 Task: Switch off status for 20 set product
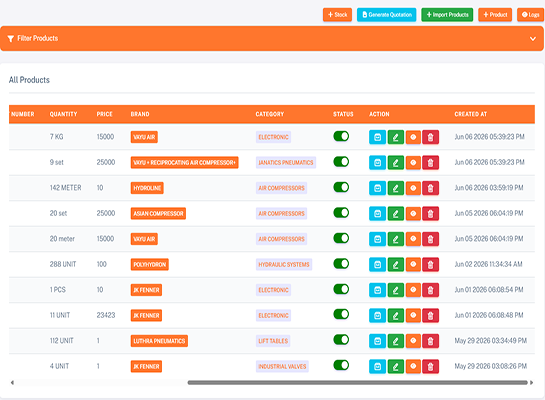coord(341,213)
